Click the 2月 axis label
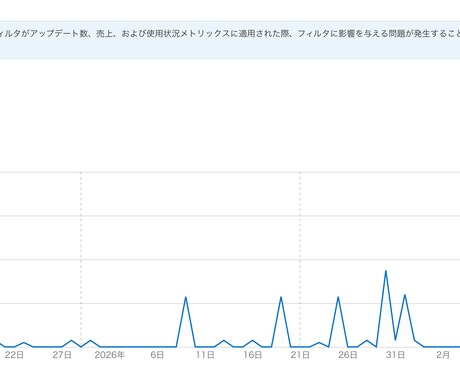Screen dimensions: 460x380 point(443,355)
